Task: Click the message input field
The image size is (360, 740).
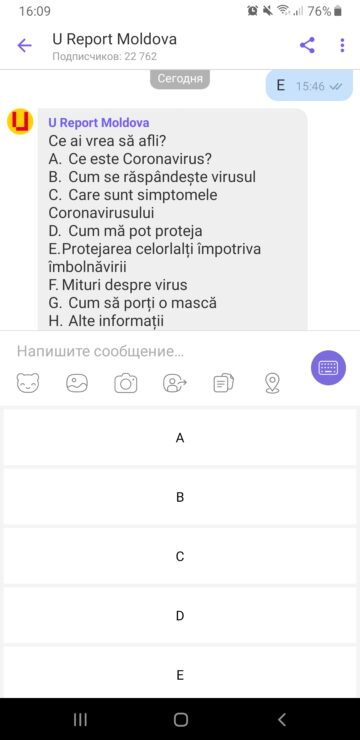Action: point(156,352)
